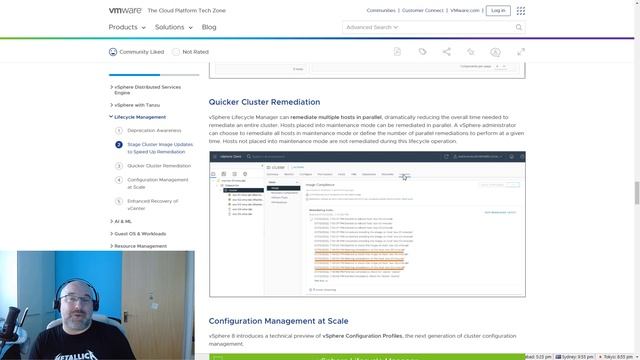Expand the Resource Management section
640x360 pixels.
pyautogui.click(x=138, y=246)
